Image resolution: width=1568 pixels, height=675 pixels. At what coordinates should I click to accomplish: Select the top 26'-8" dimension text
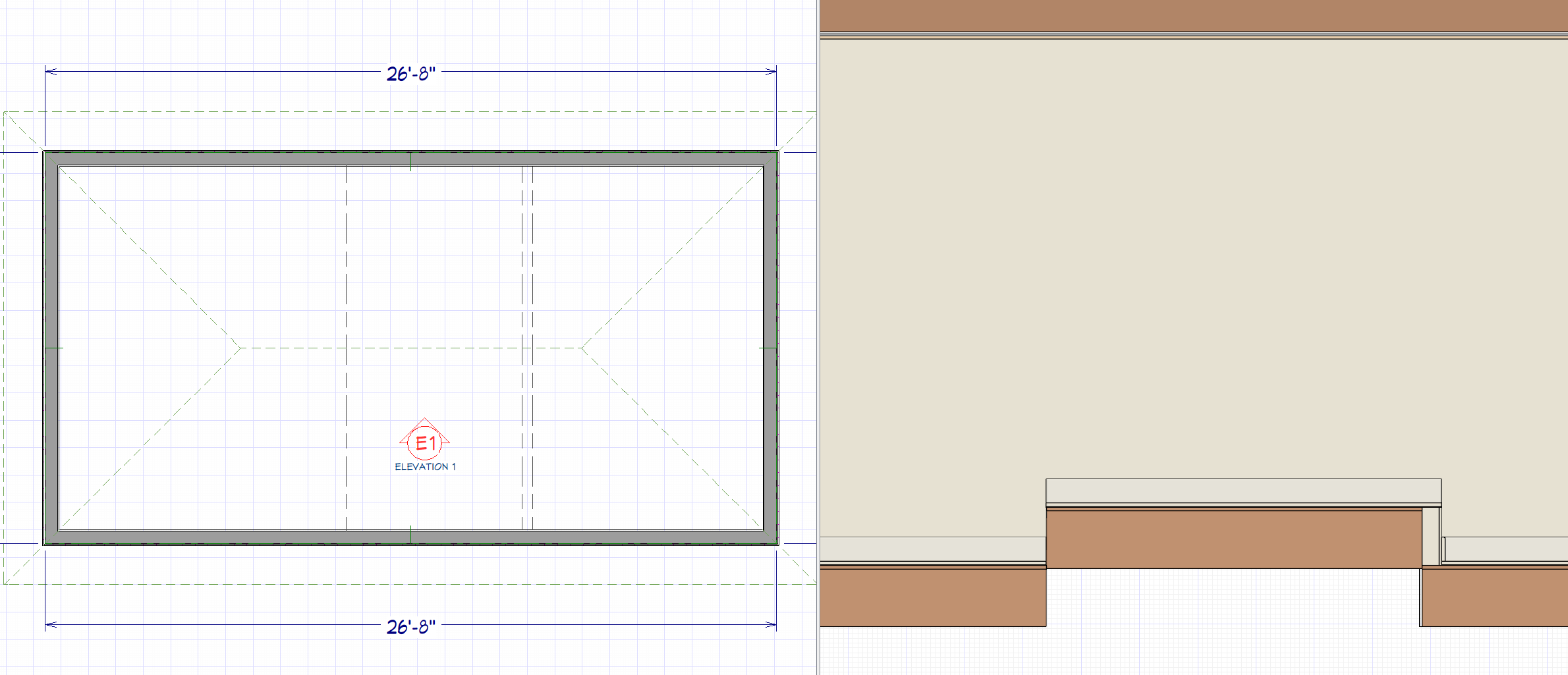pos(410,73)
